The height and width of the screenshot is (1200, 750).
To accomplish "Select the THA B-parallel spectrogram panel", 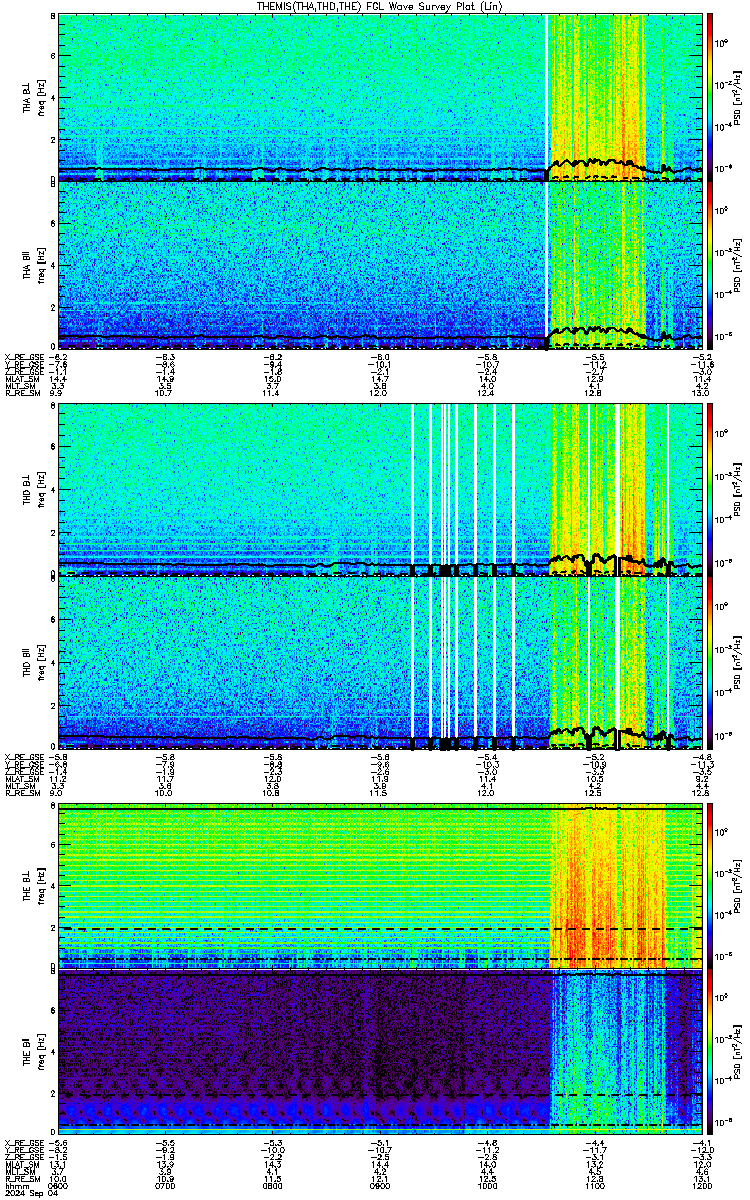I will pyautogui.click(x=381, y=265).
